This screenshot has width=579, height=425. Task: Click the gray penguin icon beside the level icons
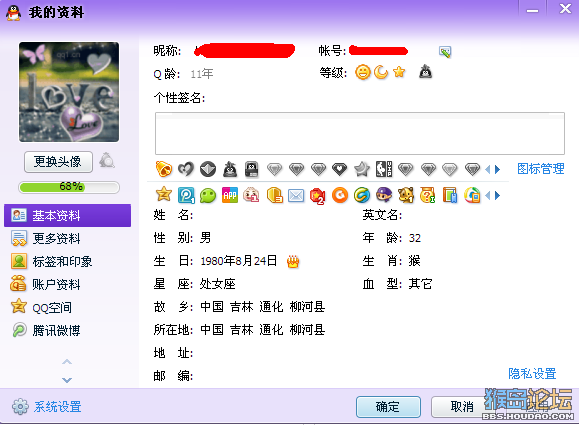425,72
